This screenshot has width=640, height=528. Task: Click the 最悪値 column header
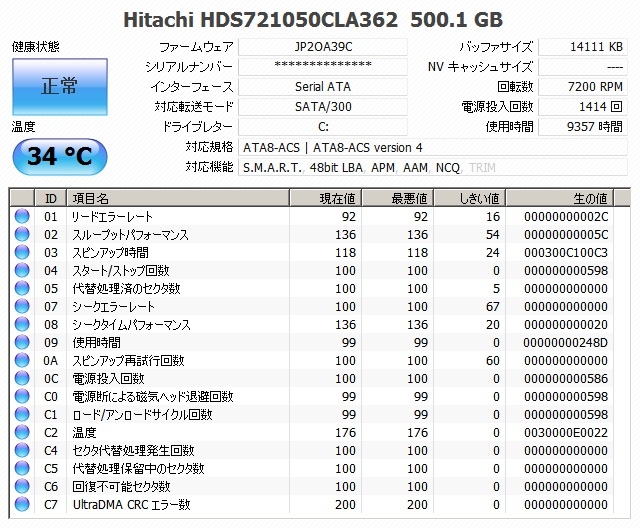[397, 198]
